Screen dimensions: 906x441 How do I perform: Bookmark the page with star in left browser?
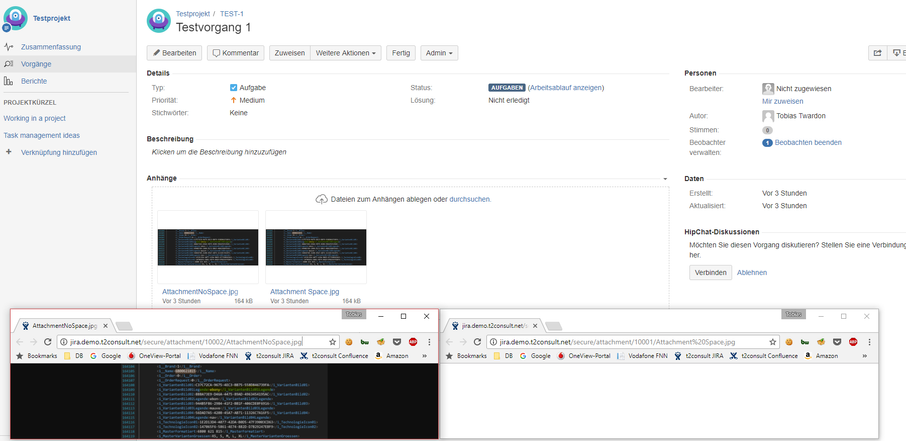pyautogui.click(x=332, y=342)
